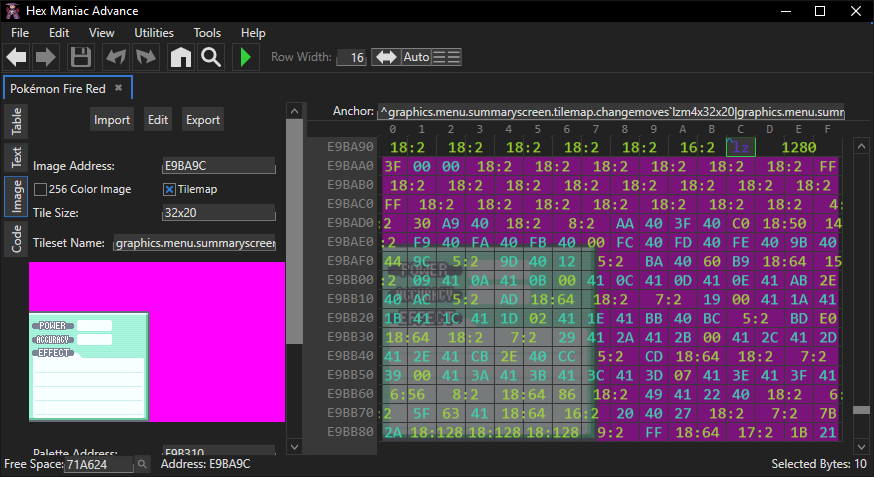Open search with the magnifying glass icon
The width and height of the screenshot is (874, 477).
[211, 57]
